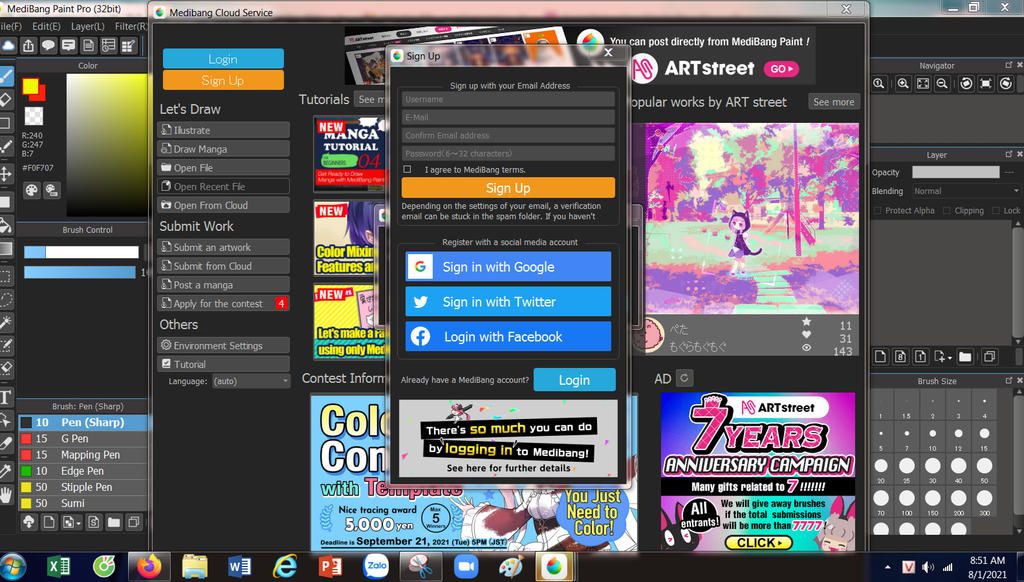Viewport: 1024px width, 582px height.
Task: Click the transparent color swatch
Action: click(x=33, y=116)
